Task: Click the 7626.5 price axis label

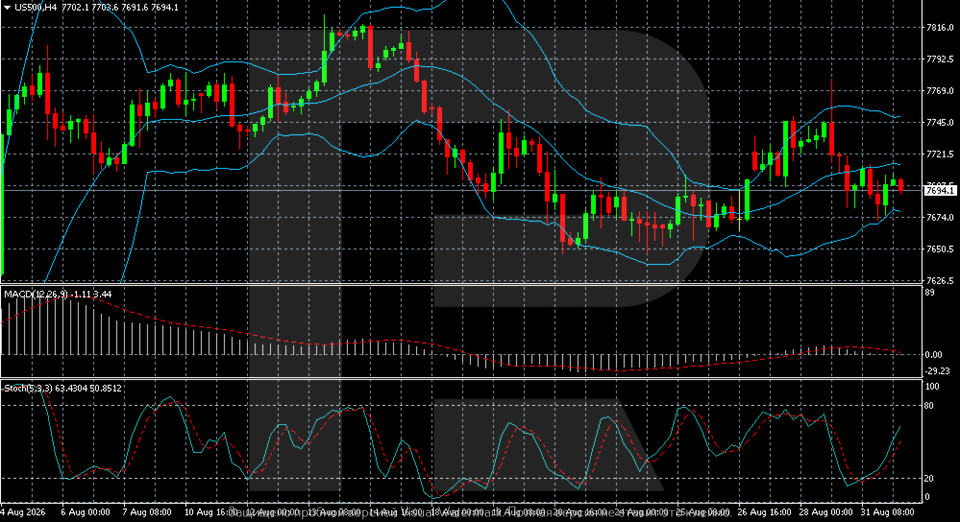Action: coord(940,281)
